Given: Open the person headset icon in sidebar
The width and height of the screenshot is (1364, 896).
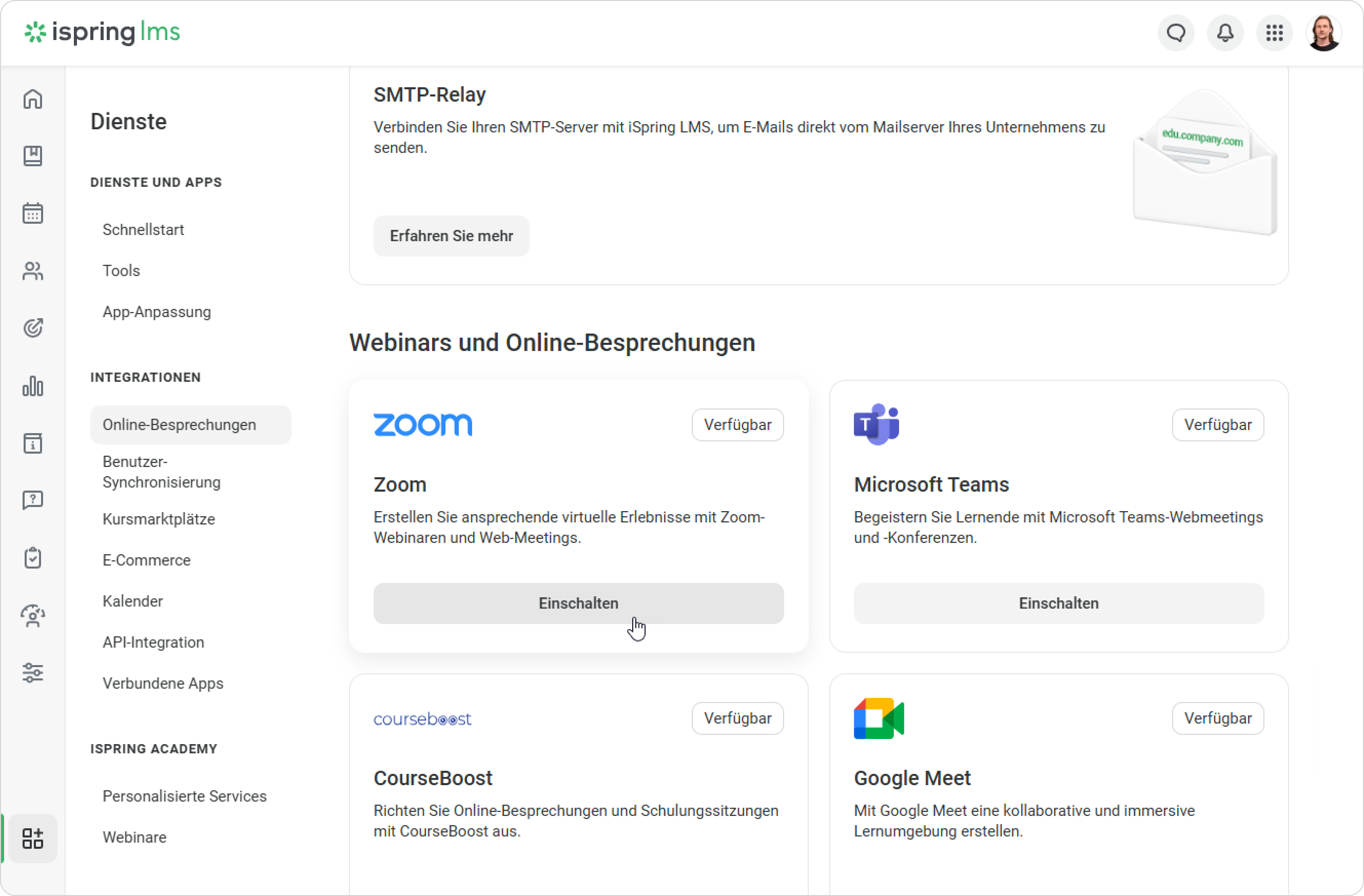Looking at the screenshot, I should 33,616.
